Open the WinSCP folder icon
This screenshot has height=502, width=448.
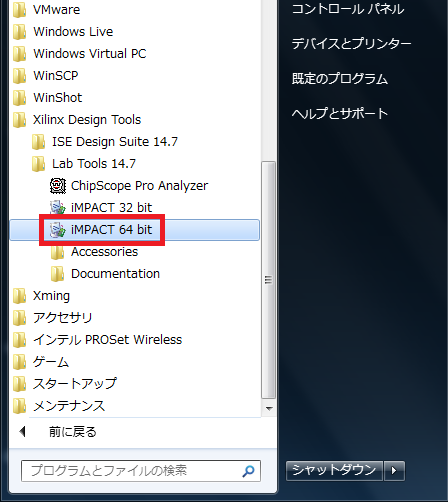pyautogui.click(x=19, y=76)
